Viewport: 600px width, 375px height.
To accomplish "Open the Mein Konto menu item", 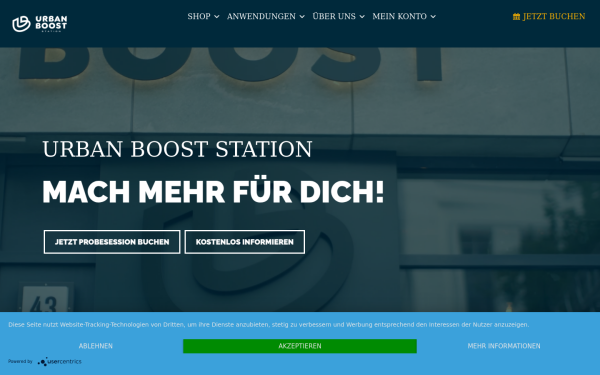I will pyautogui.click(x=399, y=16).
